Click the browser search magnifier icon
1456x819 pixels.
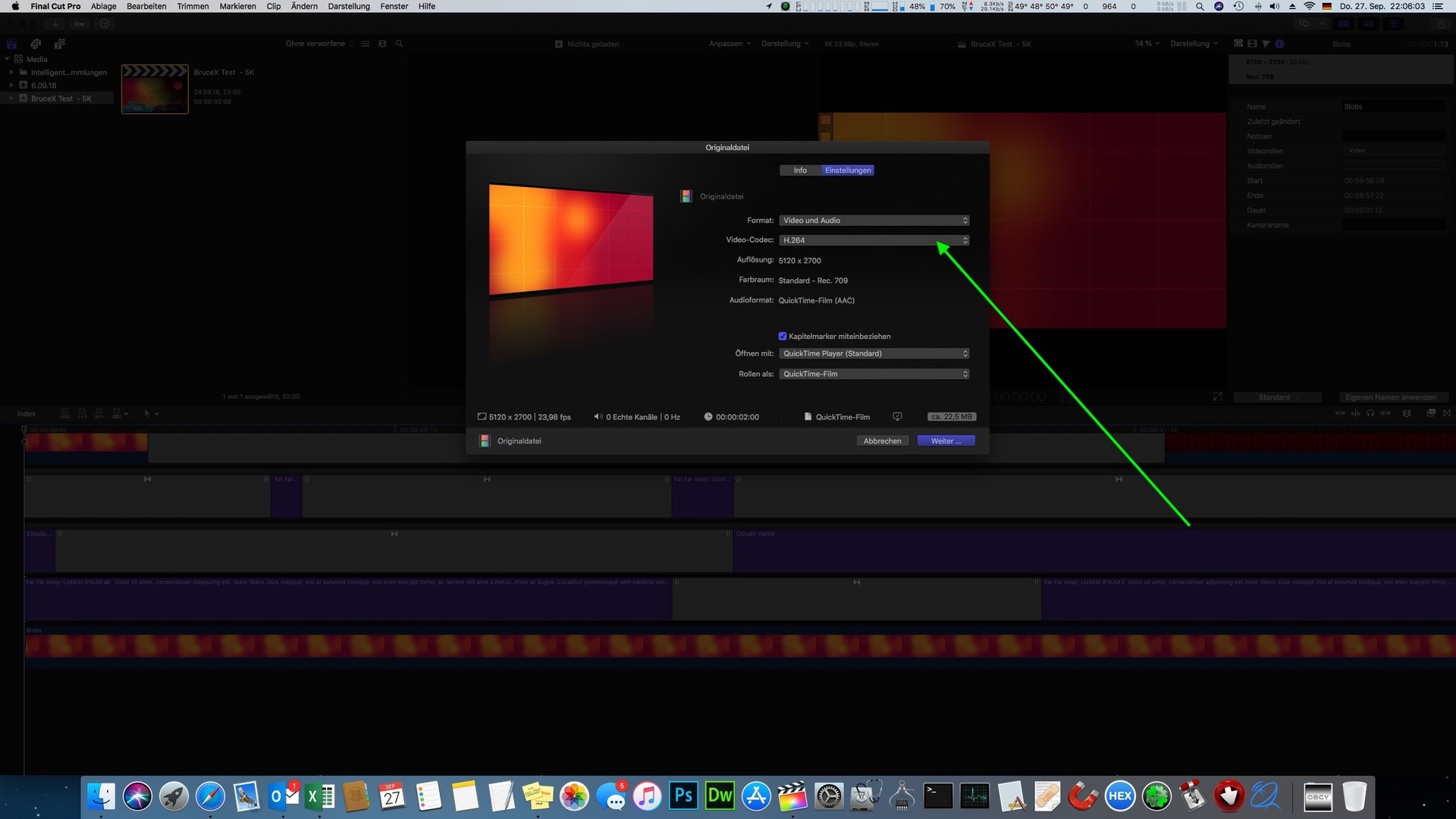coord(400,44)
